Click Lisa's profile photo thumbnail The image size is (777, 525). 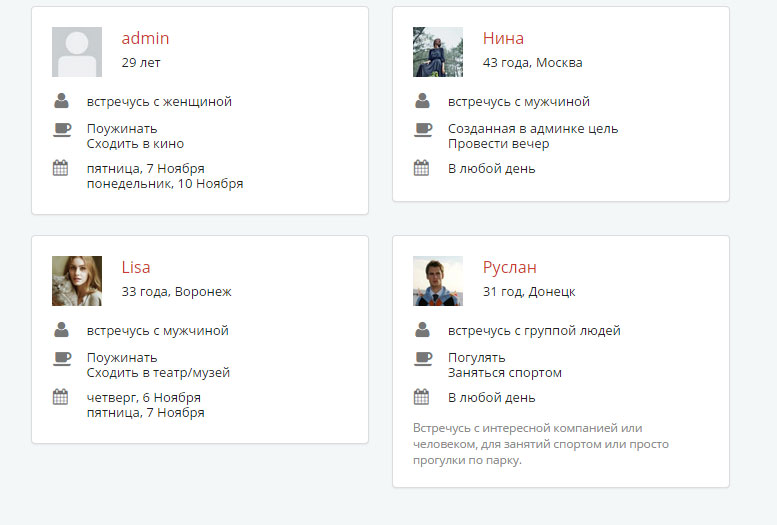click(x=77, y=281)
